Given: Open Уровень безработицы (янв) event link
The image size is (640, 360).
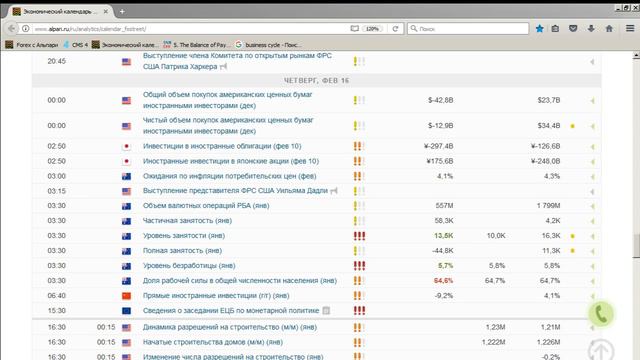Looking at the screenshot, I should [189, 265].
